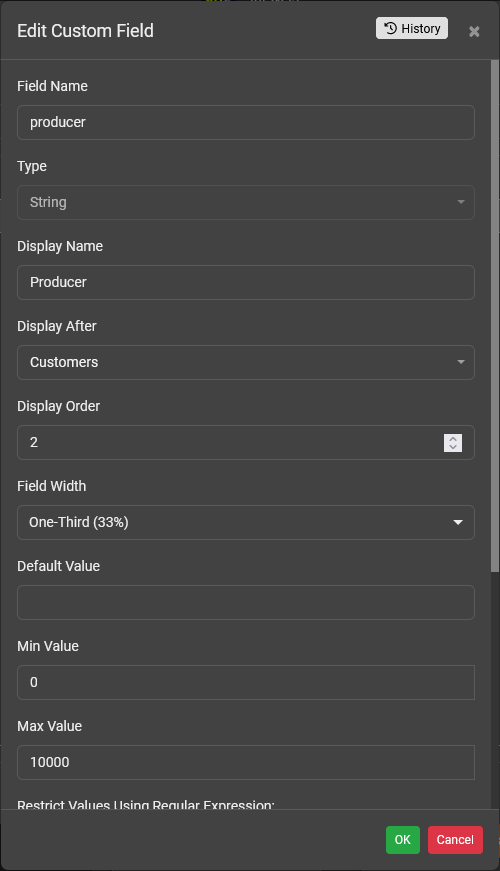
Task: Expand the One-Third (33%) width selector
Action: click(246, 522)
